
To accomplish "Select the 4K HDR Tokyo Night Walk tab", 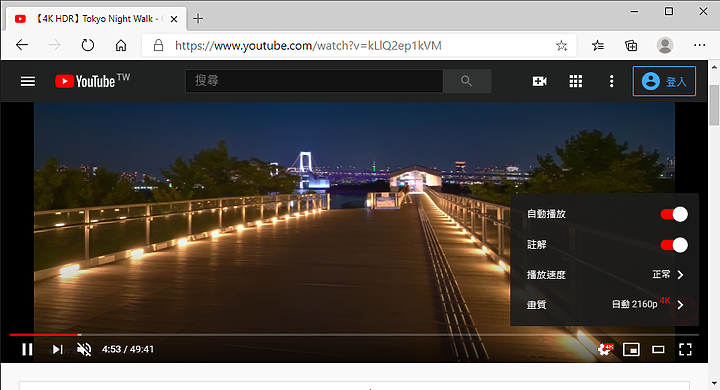I will (96, 19).
